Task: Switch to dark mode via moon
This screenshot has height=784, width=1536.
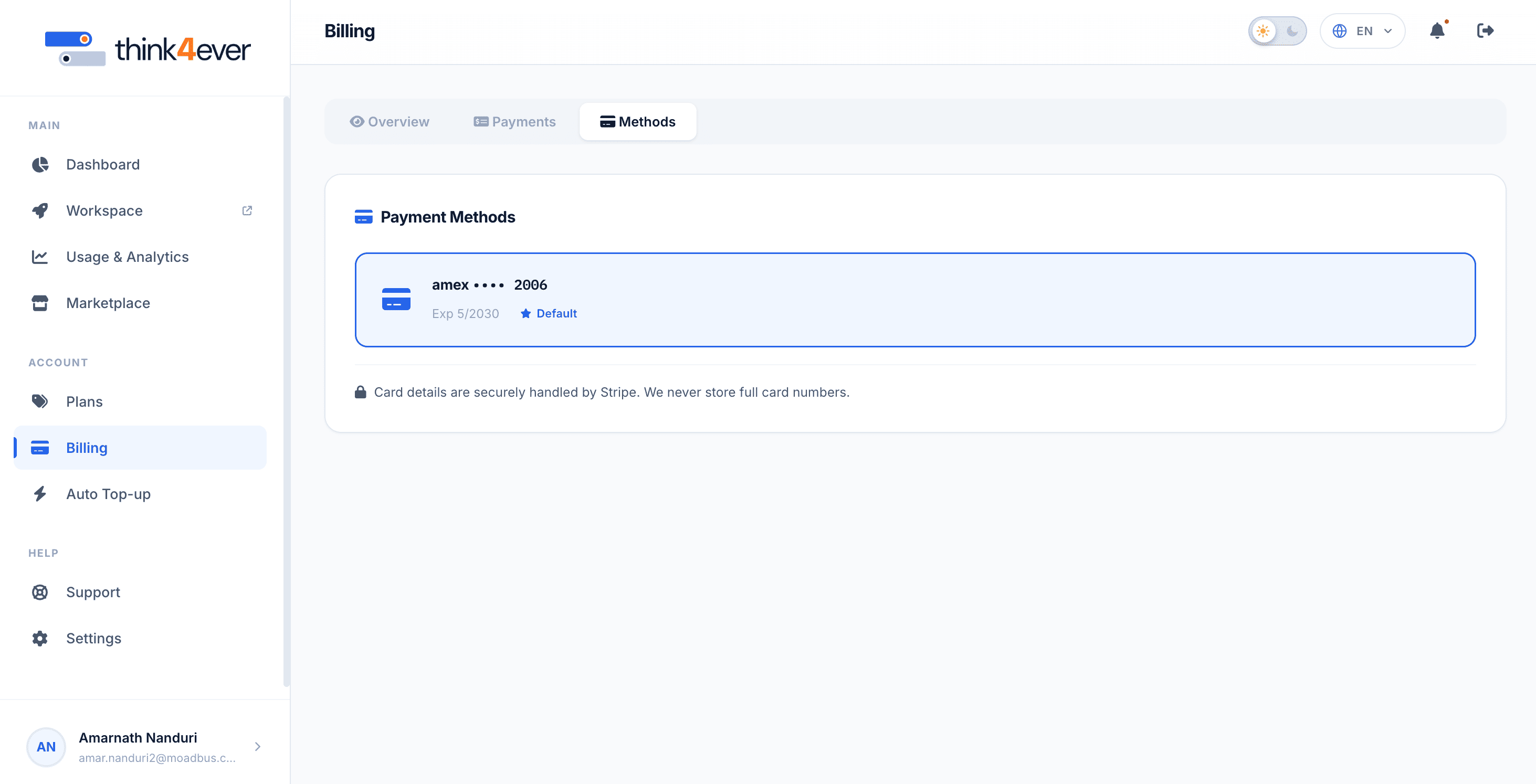Action: 1291,31
